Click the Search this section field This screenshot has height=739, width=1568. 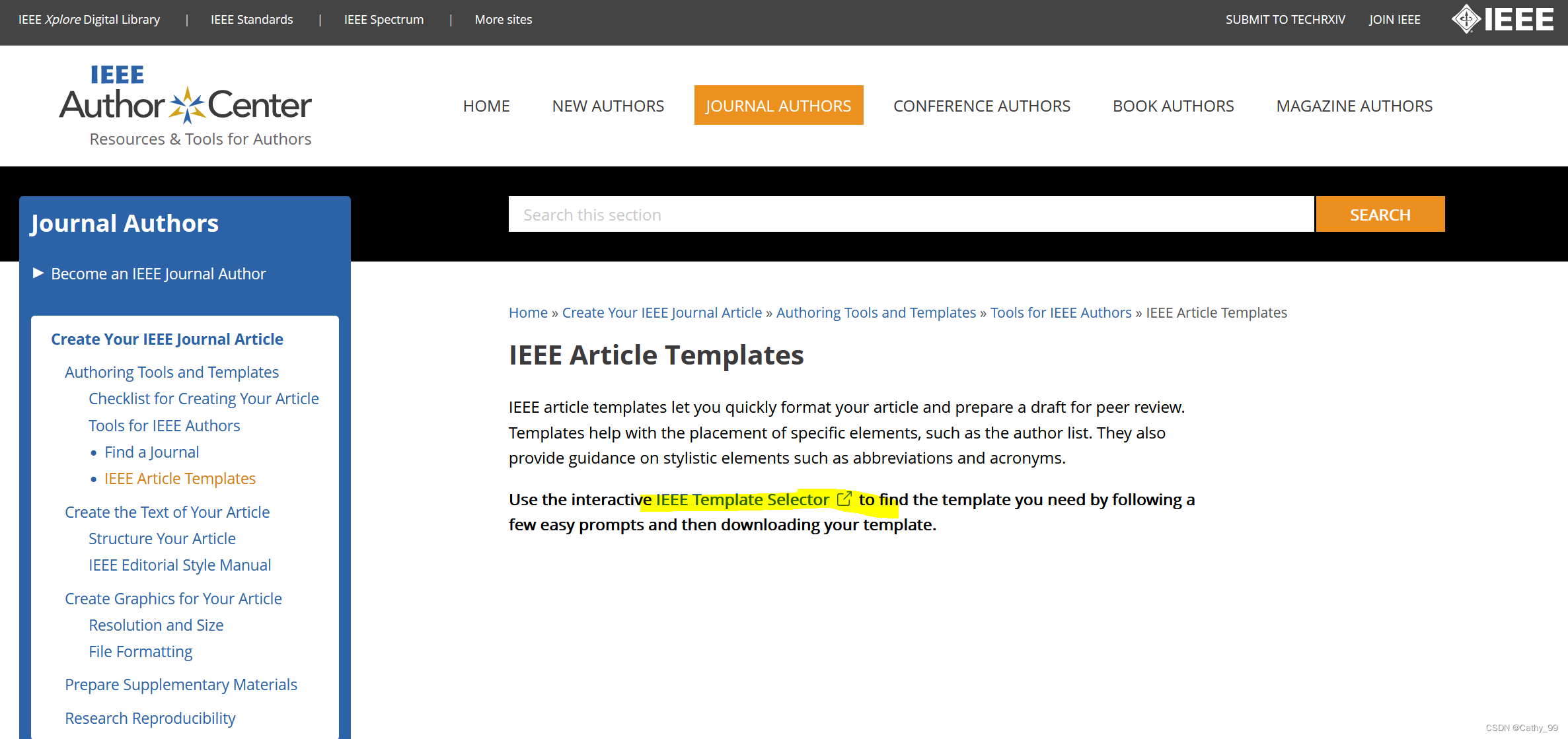click(911, 214)
